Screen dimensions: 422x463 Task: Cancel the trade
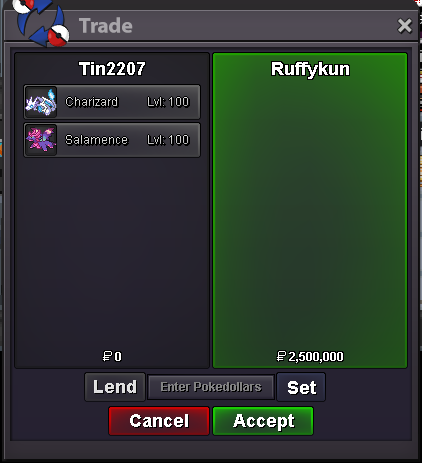(x=159, y=421)
